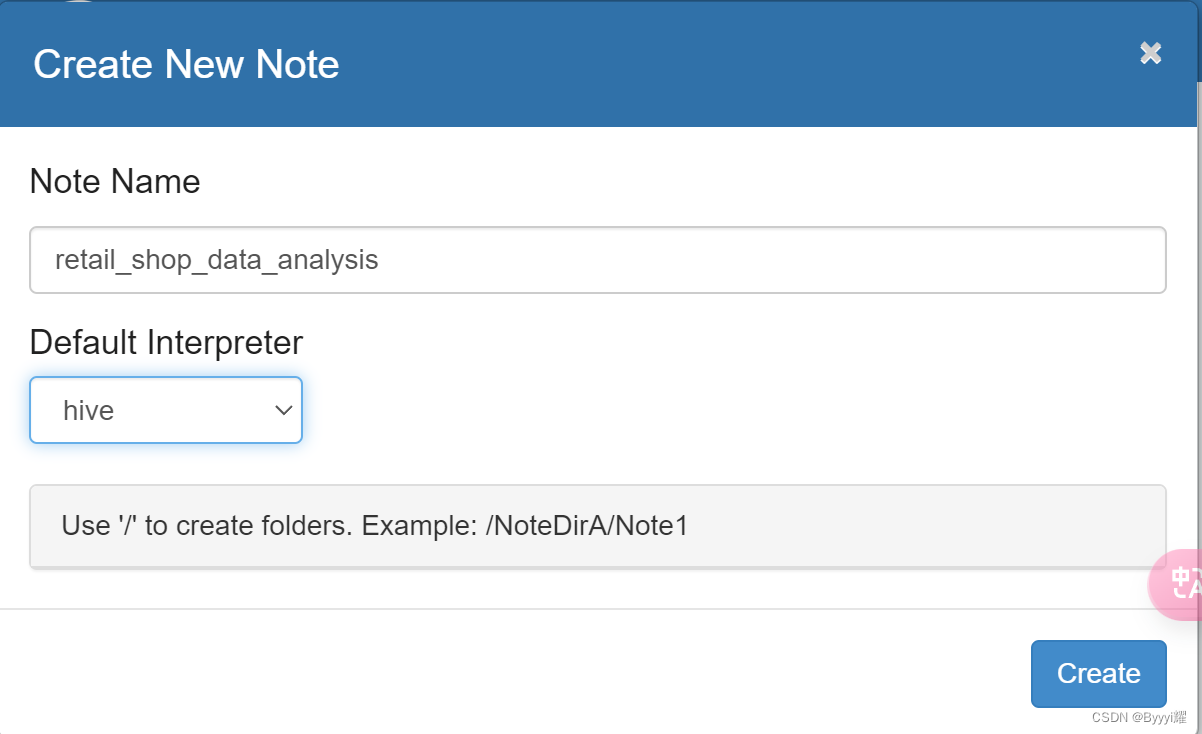Viewport: 1202px width, 734px height.
Task: Click the Note Name label
Action: tap(115, 181)
